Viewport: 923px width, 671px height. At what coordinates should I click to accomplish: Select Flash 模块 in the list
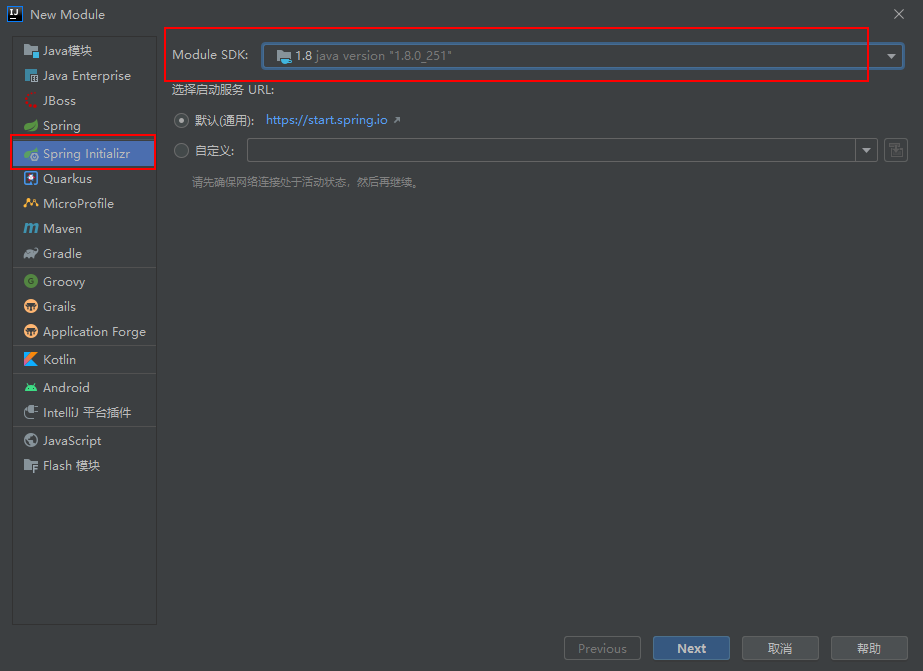(x=84, y=466)
